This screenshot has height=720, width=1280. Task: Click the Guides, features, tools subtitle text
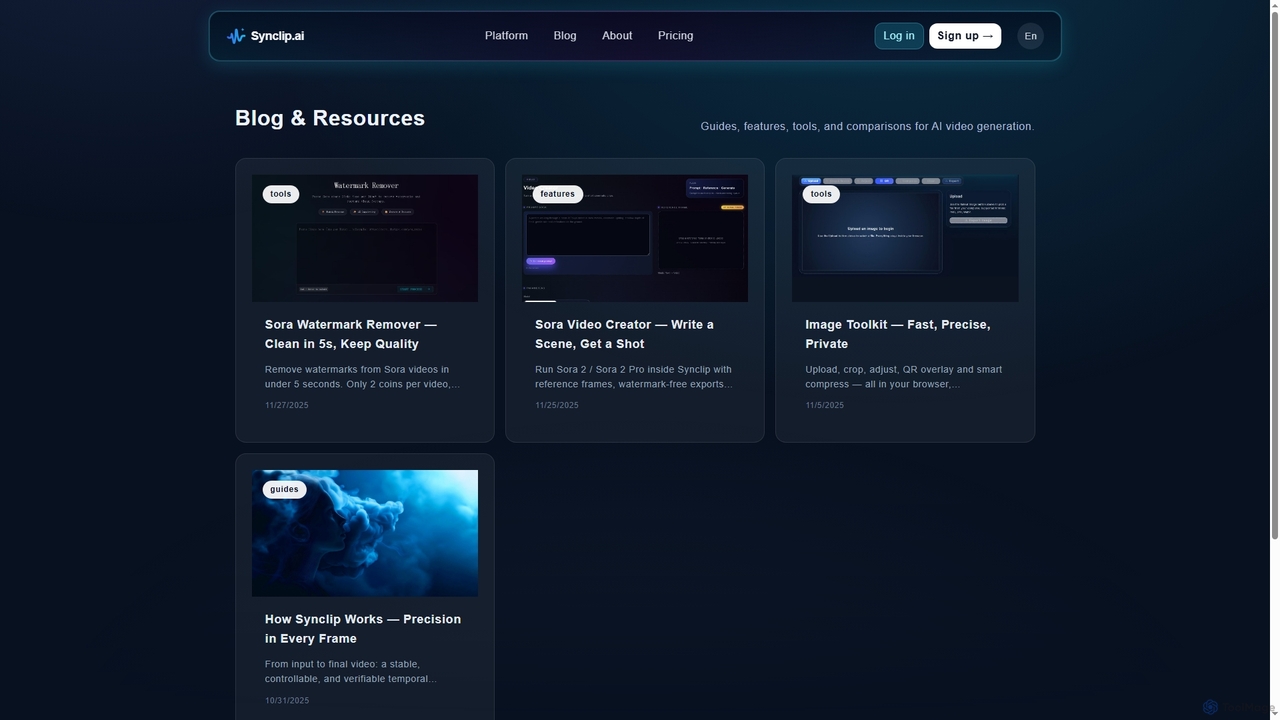click(x=867, y=126)
